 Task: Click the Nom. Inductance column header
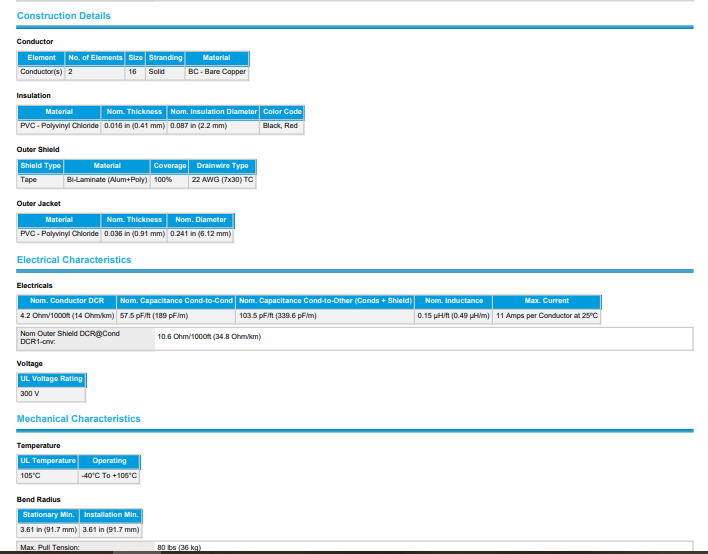click(x=453, y=301)
